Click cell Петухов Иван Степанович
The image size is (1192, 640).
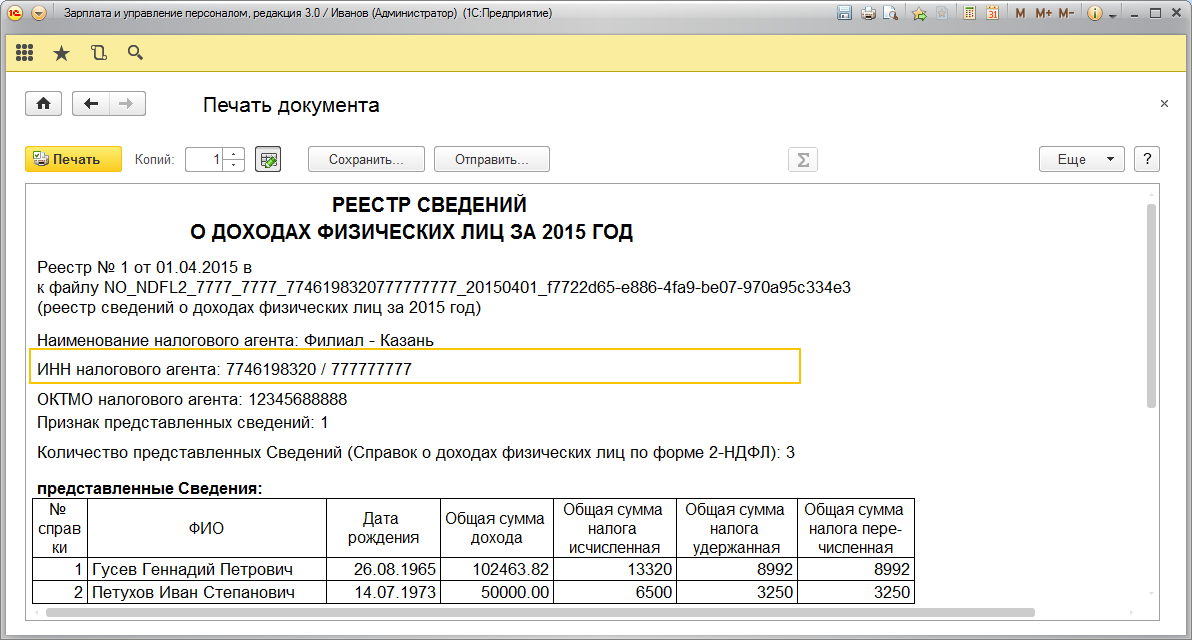tap(207, 592)
